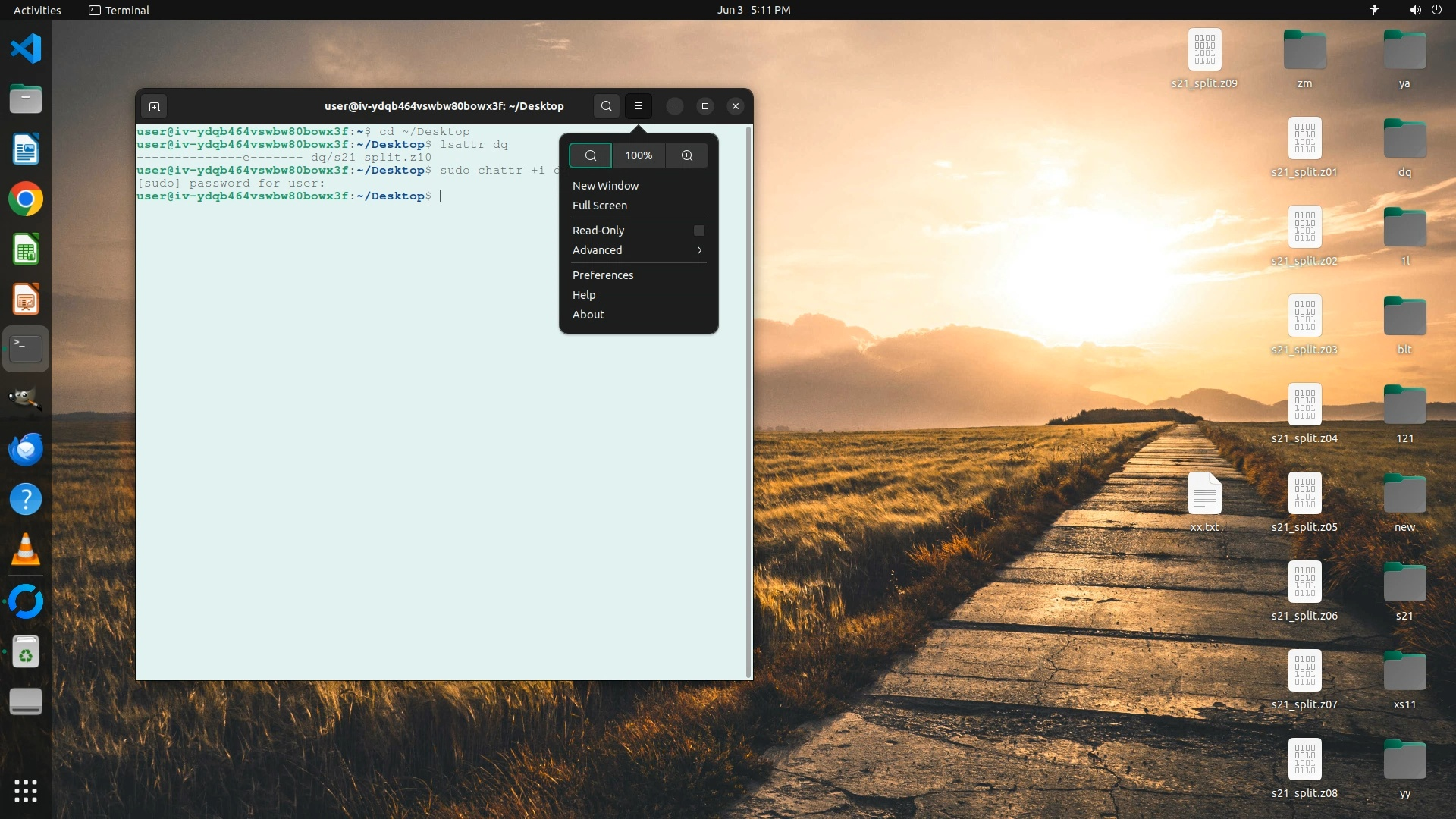1456x819 pixels.
Task: Reset zoom with the 100% button
Action: tap(639, 155)
